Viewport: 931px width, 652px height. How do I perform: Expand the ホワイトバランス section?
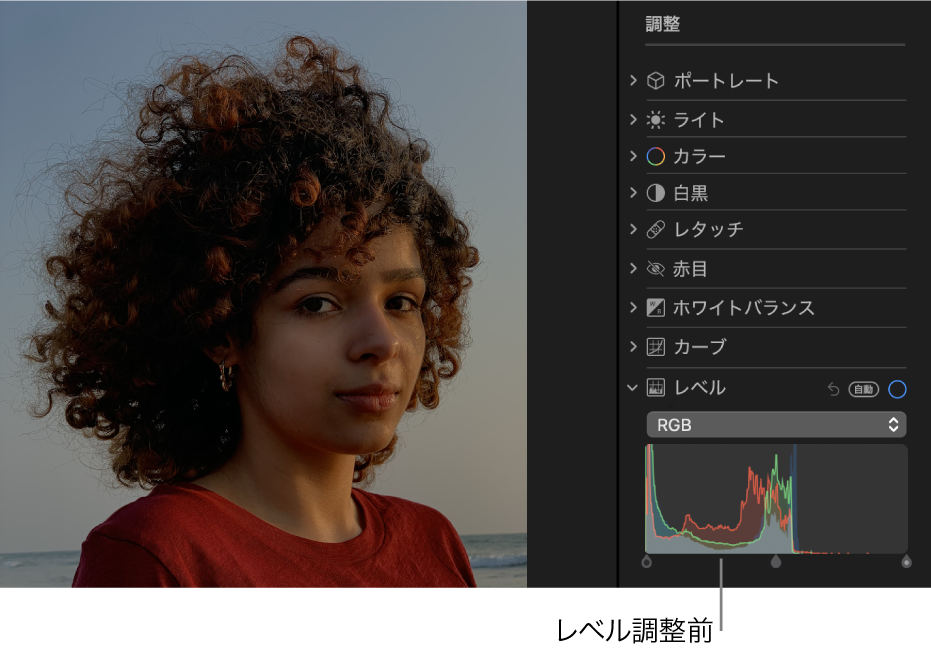635,308
